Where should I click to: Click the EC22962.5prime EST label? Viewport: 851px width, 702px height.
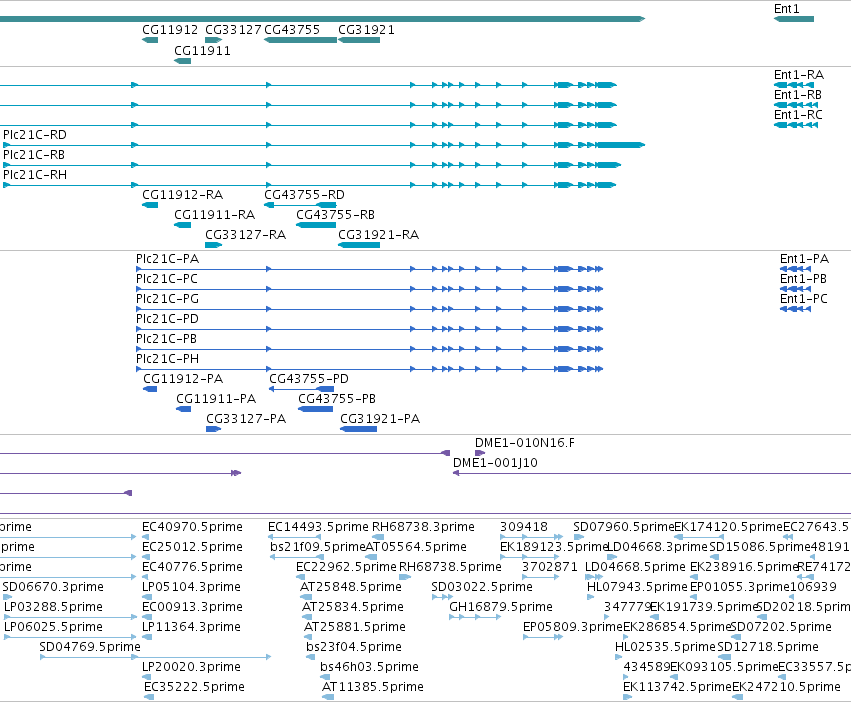point(346,567)
